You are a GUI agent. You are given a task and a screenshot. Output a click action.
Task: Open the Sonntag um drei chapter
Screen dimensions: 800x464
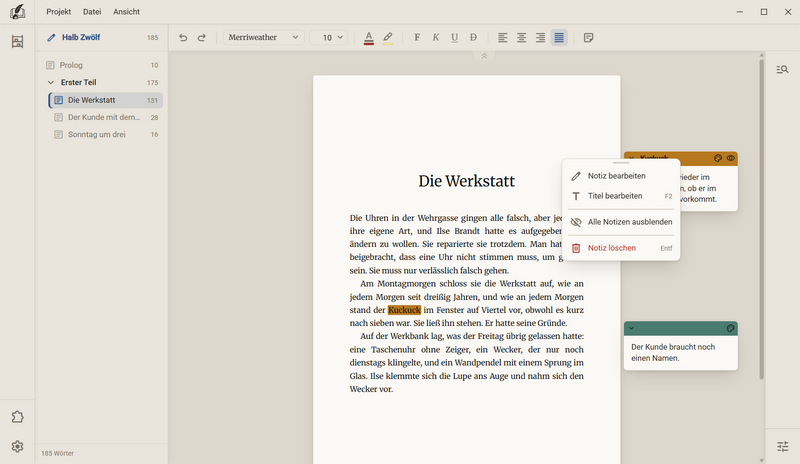(x=106, y=135)
